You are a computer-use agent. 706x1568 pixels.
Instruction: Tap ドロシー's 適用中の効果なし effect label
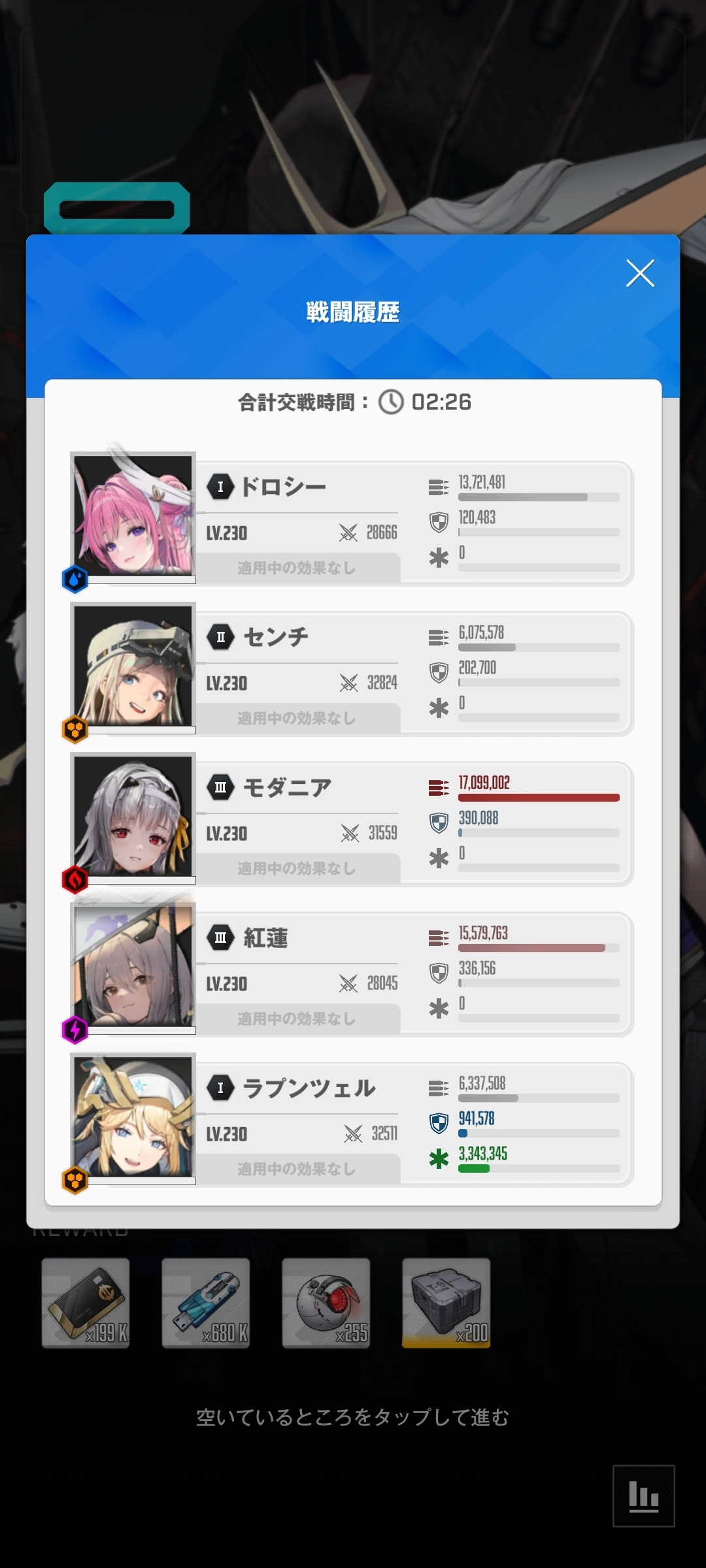click(x=297, y=568)
